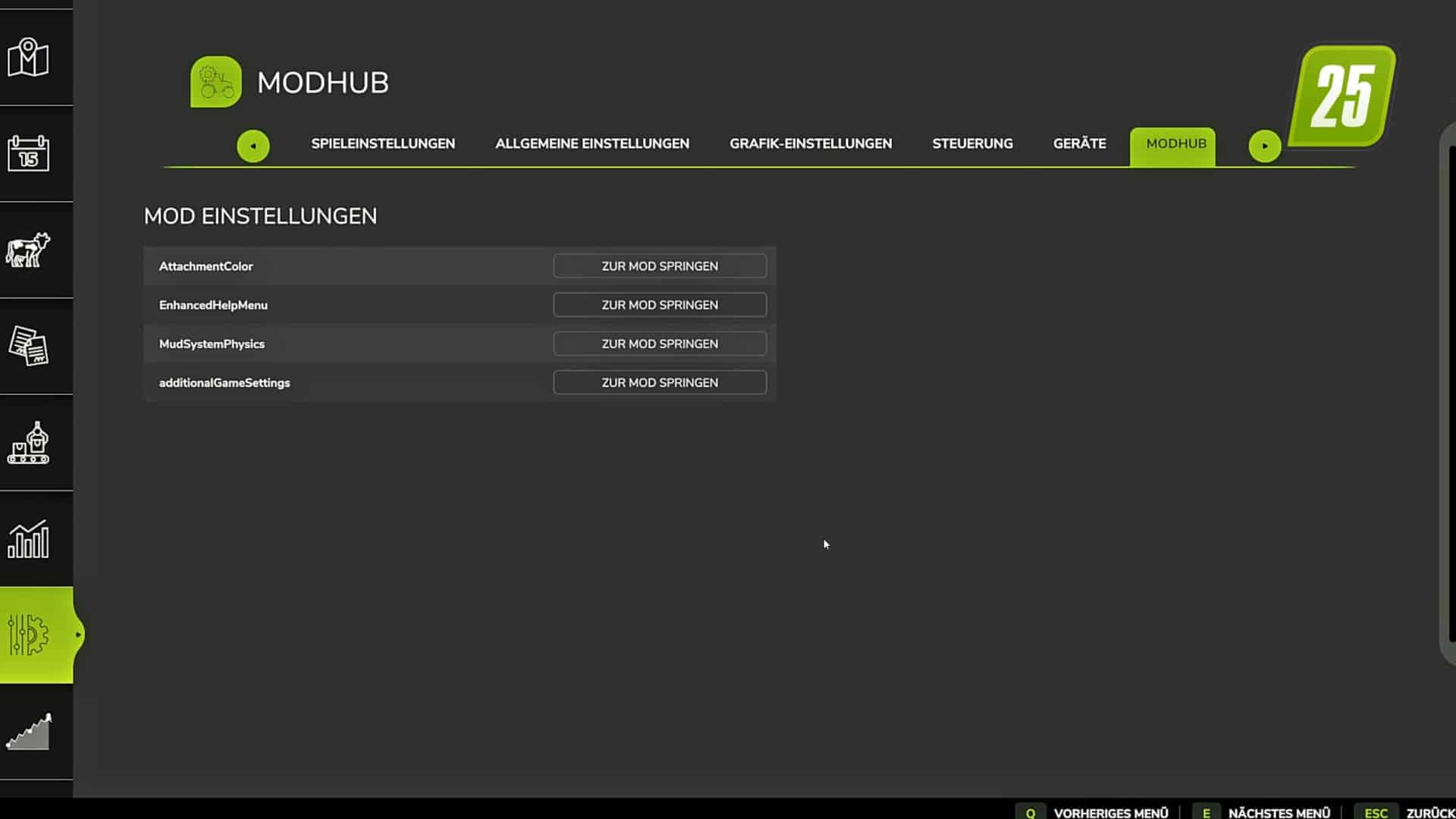Jump to additionalGameSettings mod
Viewport: 1456px width, 819px height.
click(660, 382)
